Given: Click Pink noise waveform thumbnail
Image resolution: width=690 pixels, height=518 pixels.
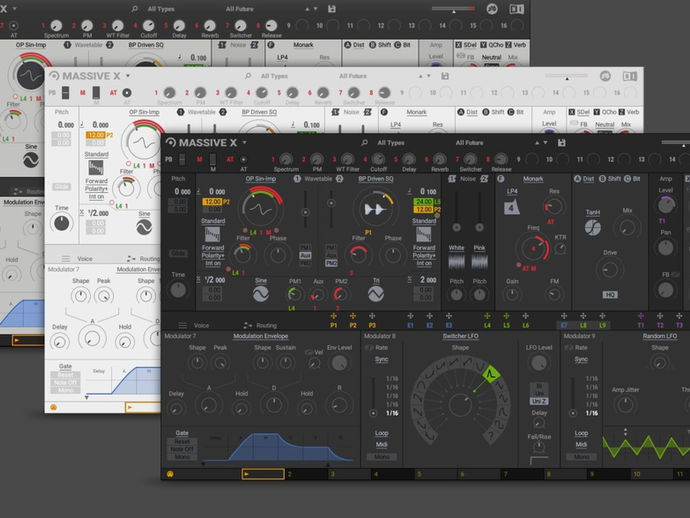Looking at the screenshot, I should pyautogui.click(x=479, y=261).
